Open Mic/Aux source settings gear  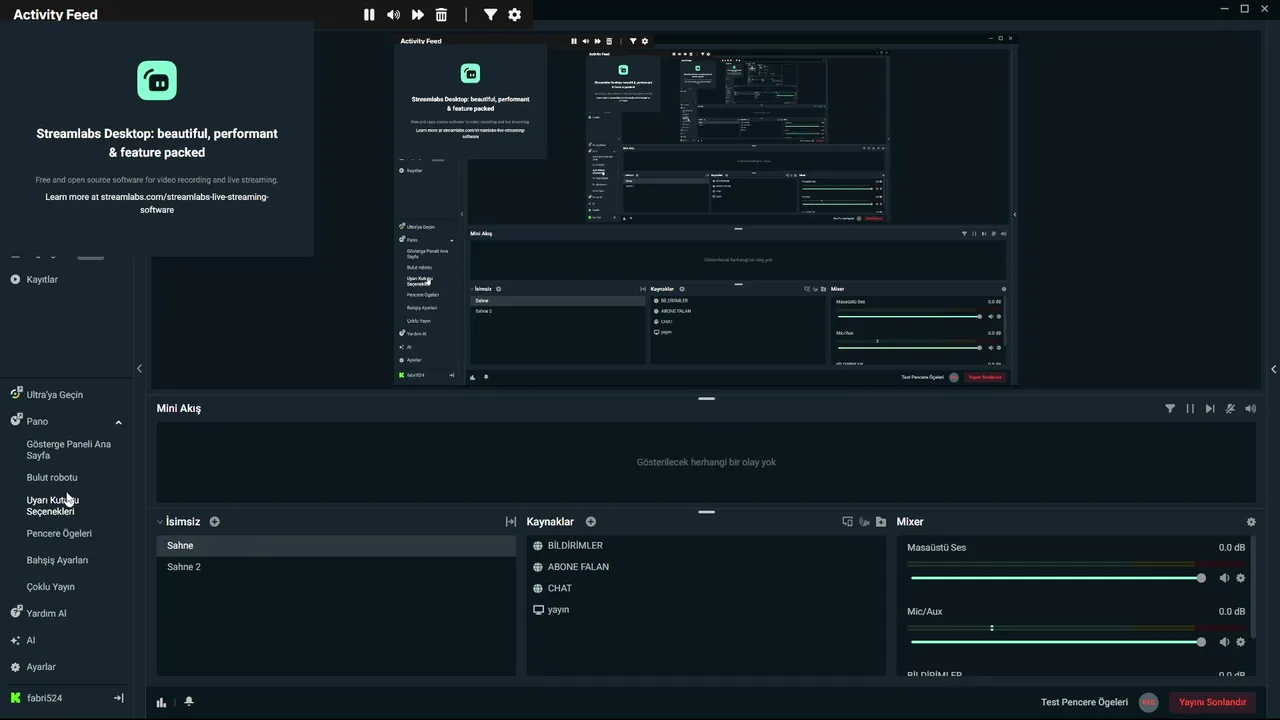(x=1241, y=642)
